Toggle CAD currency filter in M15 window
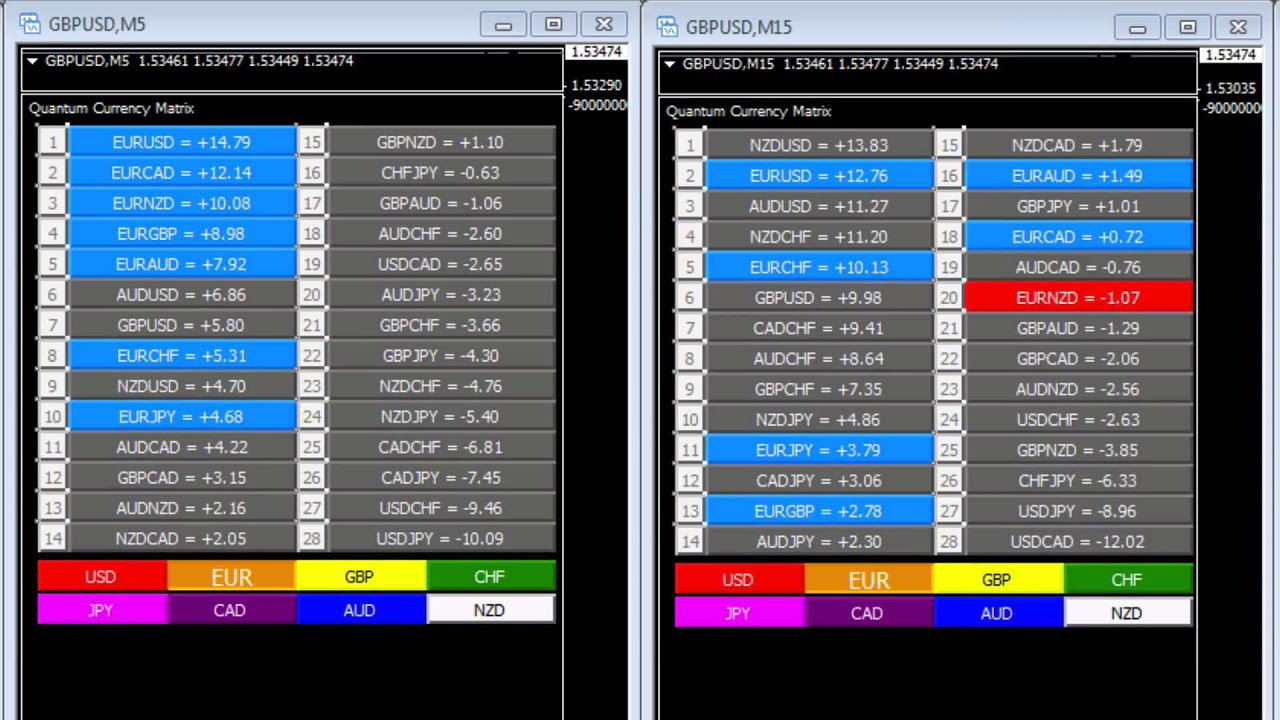 868,613
